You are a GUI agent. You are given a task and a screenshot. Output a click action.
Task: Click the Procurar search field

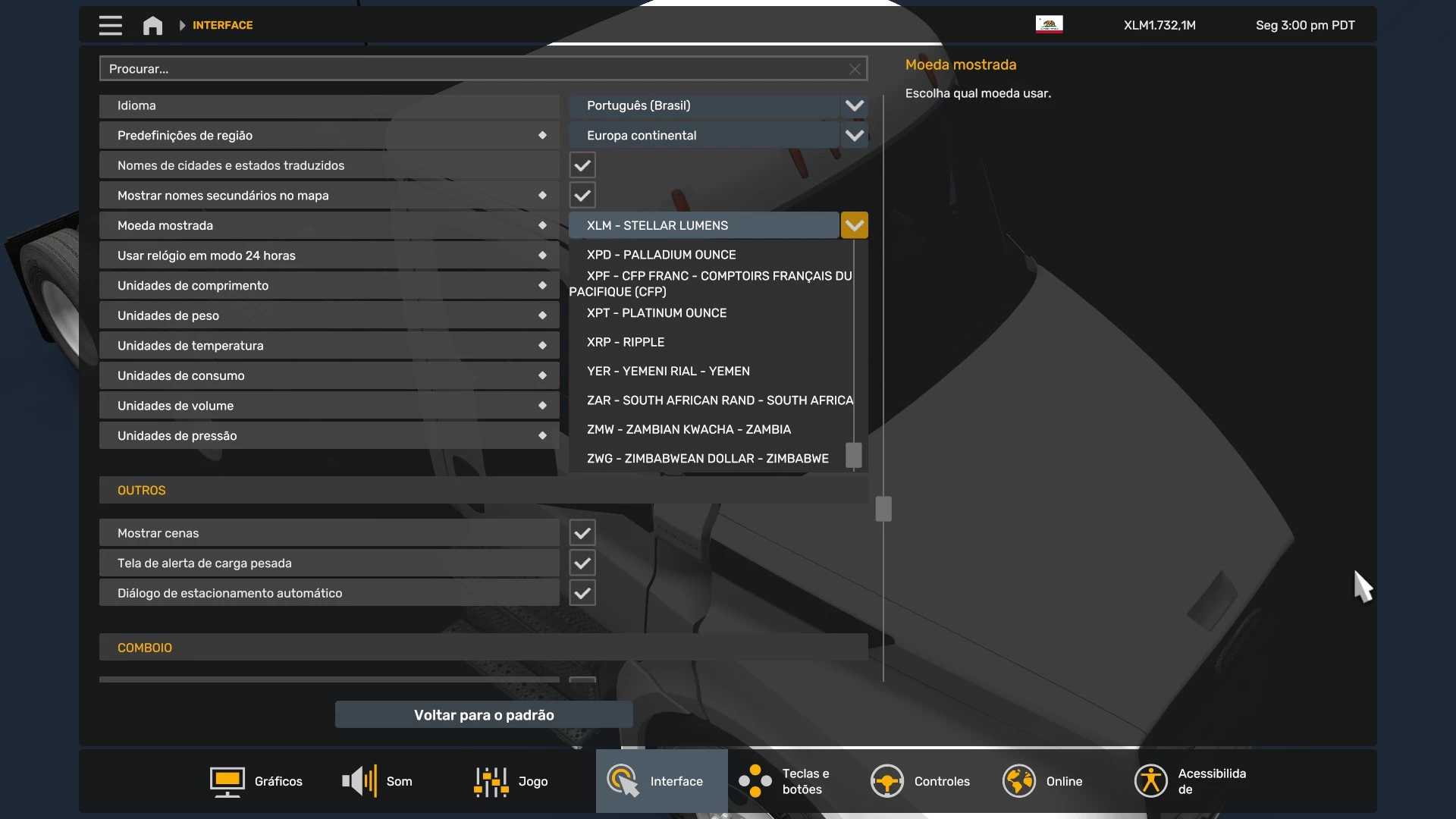click(x=470, y=69)
